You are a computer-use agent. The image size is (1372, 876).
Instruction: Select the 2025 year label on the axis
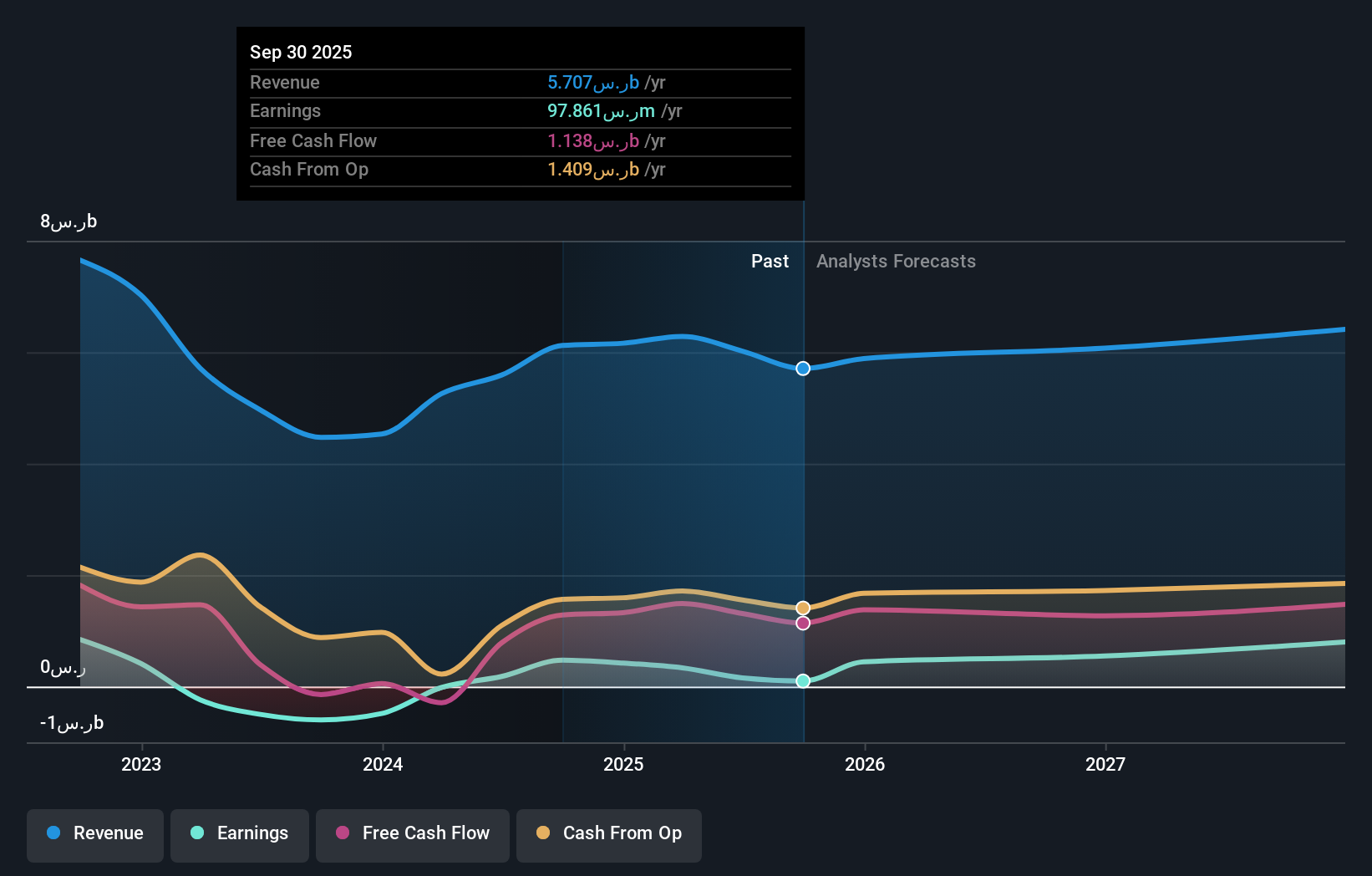(x=624, y=764)
